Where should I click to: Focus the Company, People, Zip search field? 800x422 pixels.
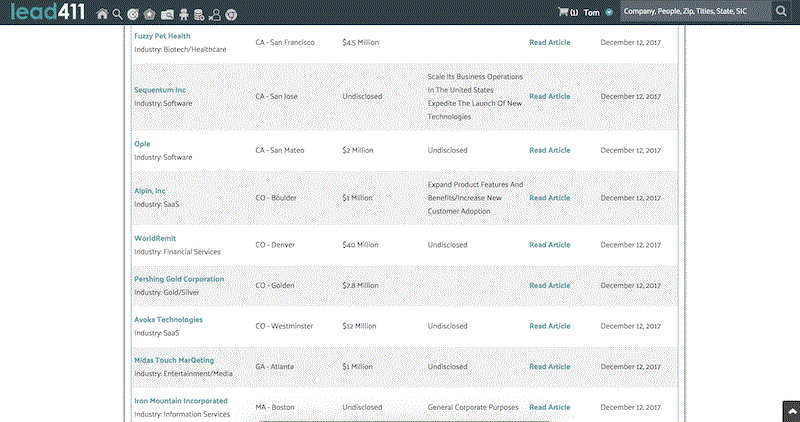[x=693, y=12]
